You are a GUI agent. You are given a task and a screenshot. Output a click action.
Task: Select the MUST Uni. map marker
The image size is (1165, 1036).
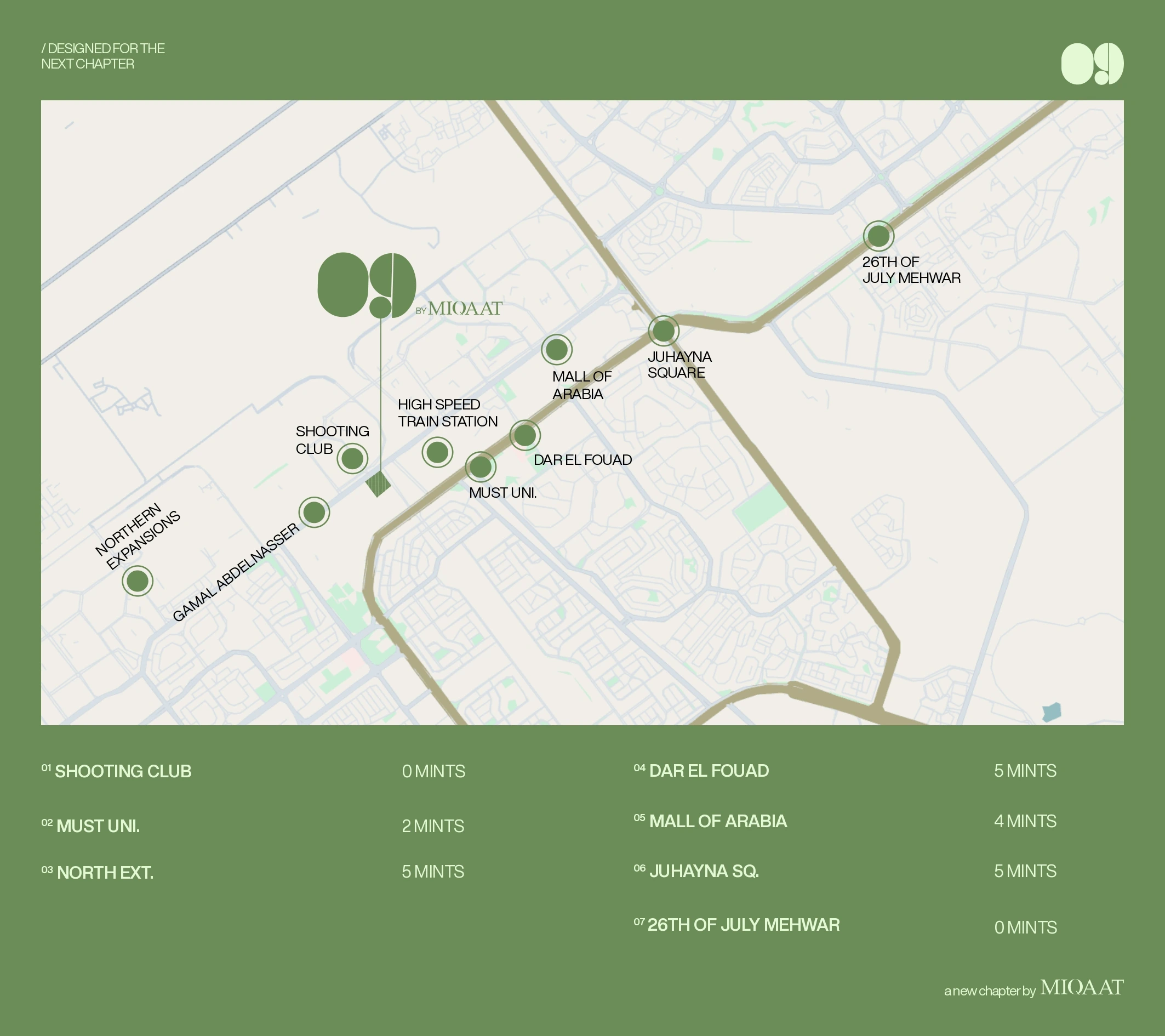click(481, 467)
